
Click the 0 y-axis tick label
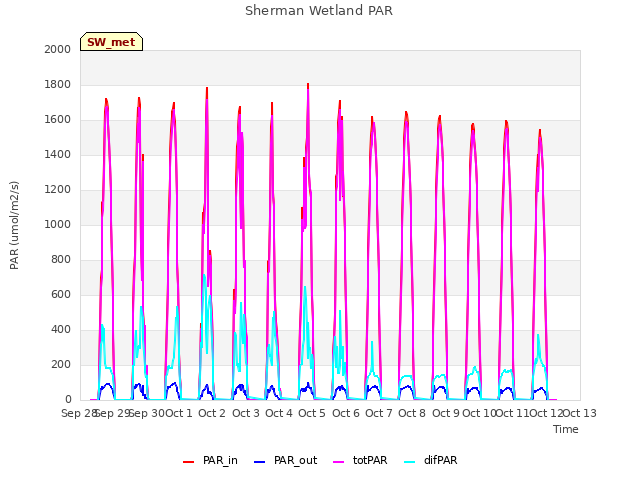click(68, 400)
